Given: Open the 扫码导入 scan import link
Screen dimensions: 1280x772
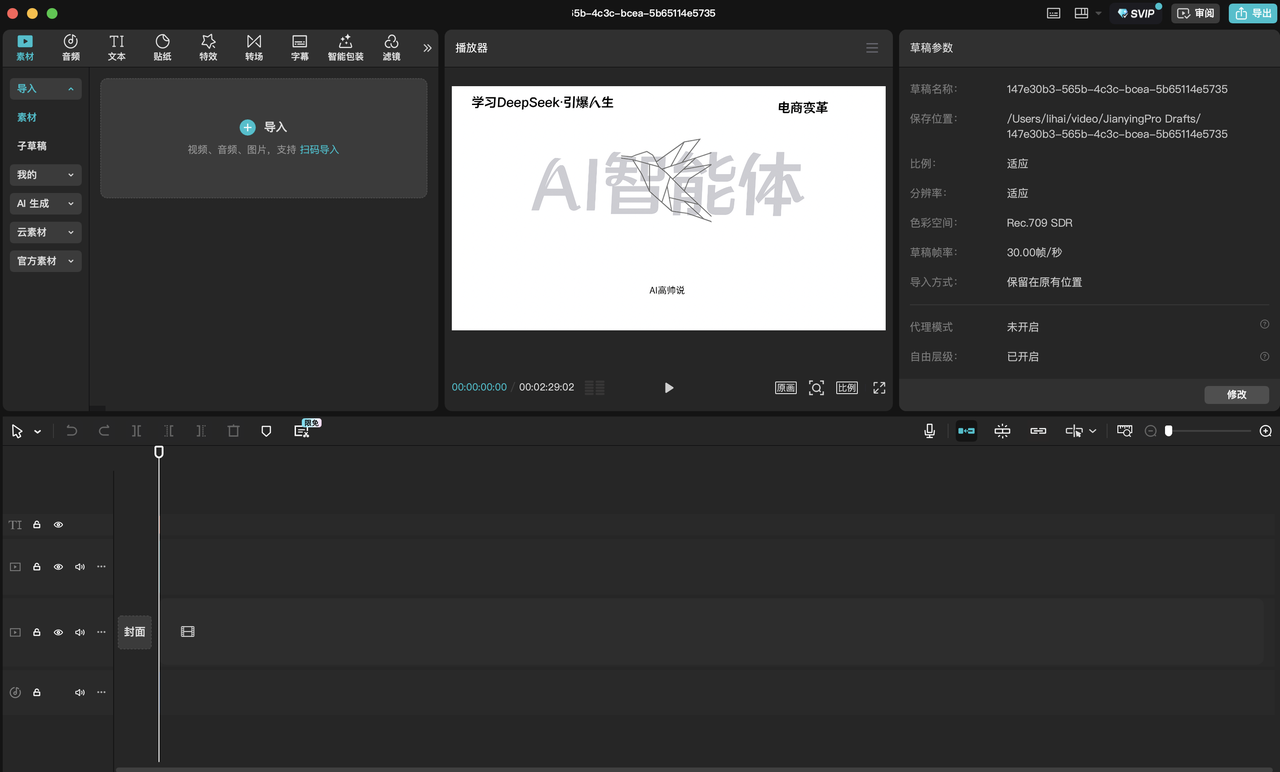Looking at the screenshot, I should point(319,150).
